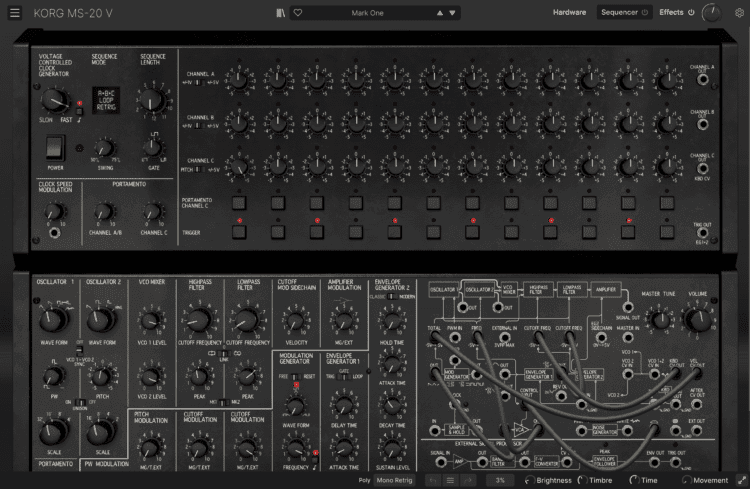This screenshot has width=750, height=489.
Task: Click the Channel C Out jack
Action: [702, 168]
